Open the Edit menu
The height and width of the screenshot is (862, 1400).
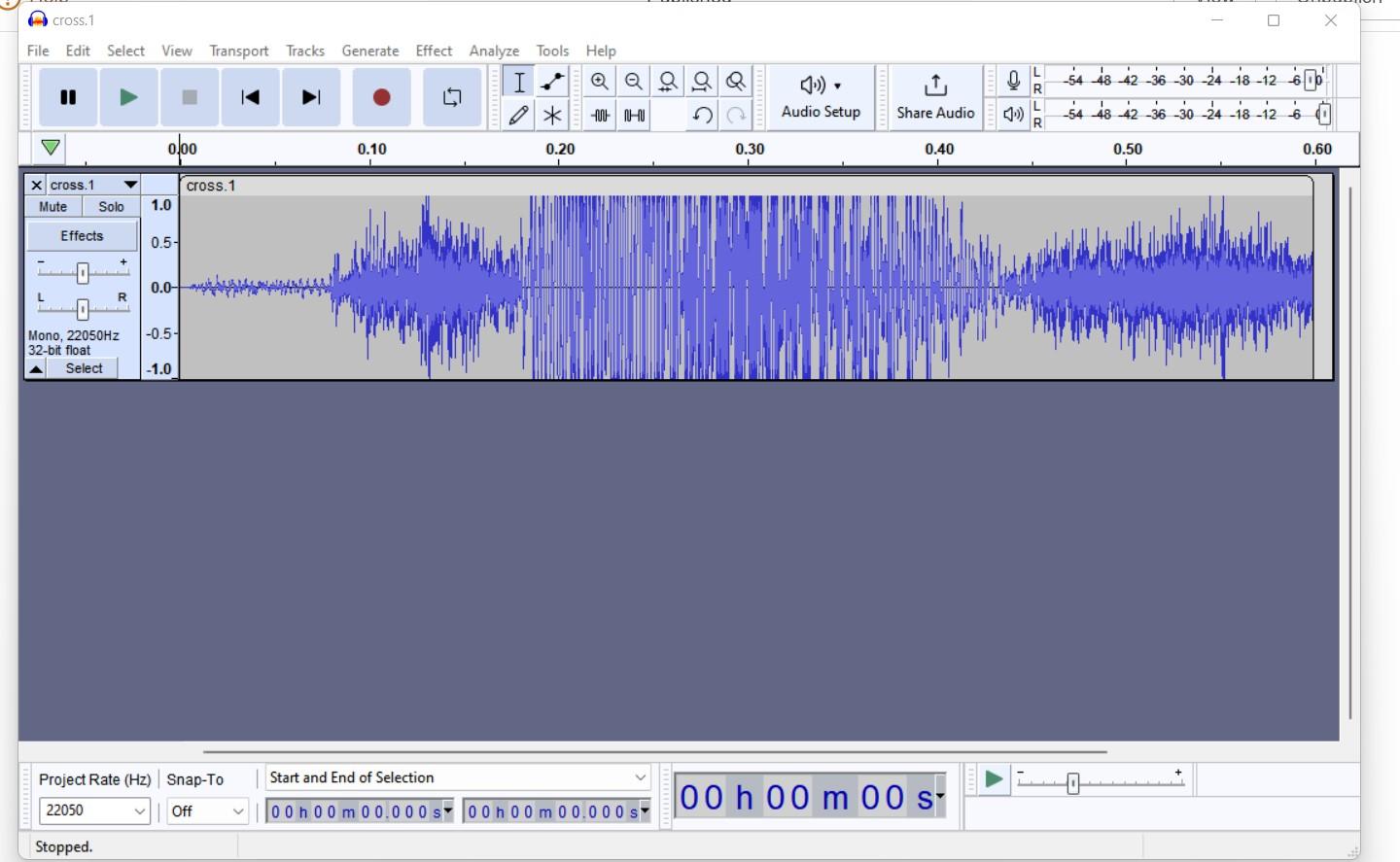[78, 51]
